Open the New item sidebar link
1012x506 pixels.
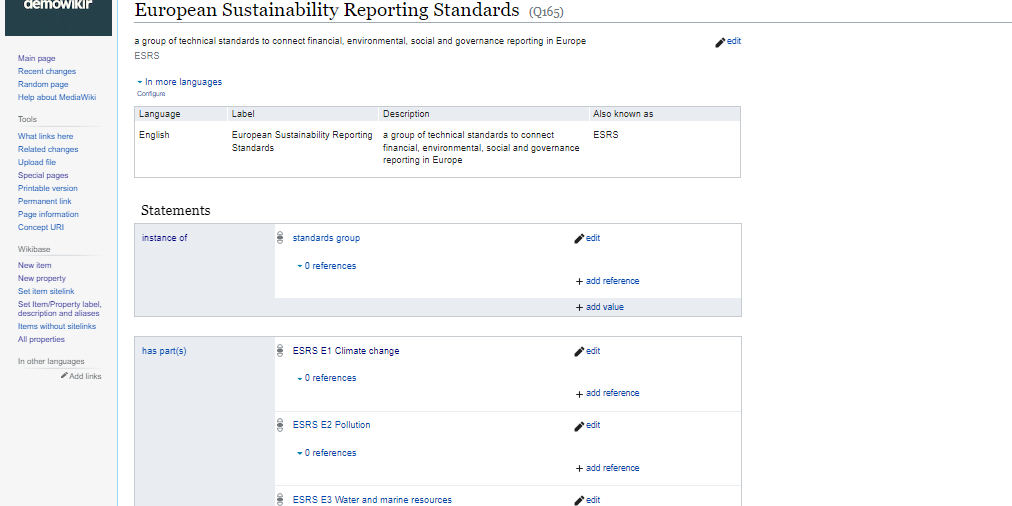[35, 265]
